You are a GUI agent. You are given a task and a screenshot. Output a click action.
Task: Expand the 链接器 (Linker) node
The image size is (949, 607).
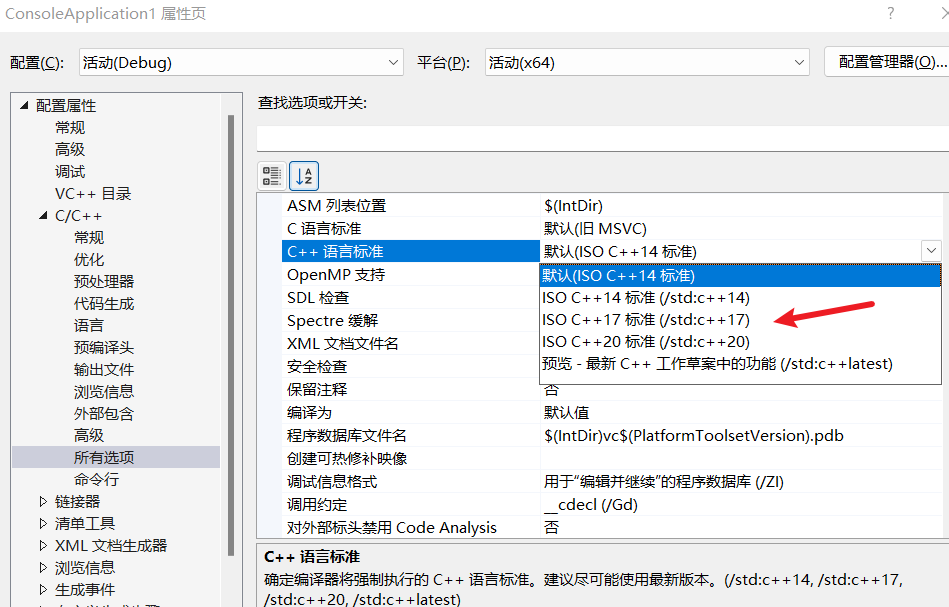click(43, 502)
